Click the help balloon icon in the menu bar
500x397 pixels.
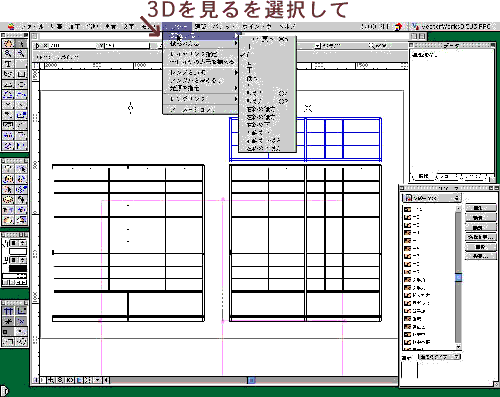point(398,27)
